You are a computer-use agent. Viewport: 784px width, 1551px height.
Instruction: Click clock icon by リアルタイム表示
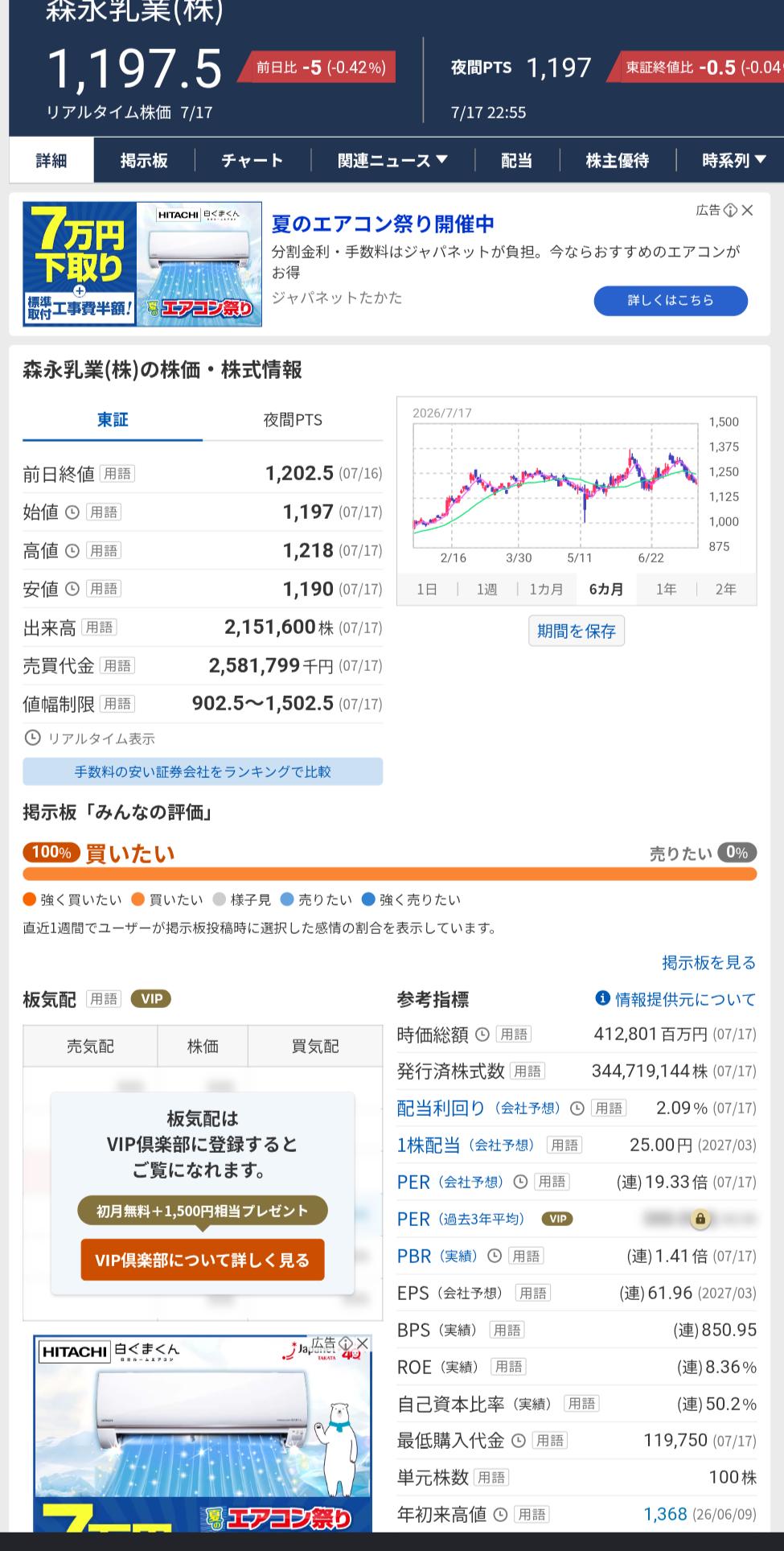tap(33, 738)
